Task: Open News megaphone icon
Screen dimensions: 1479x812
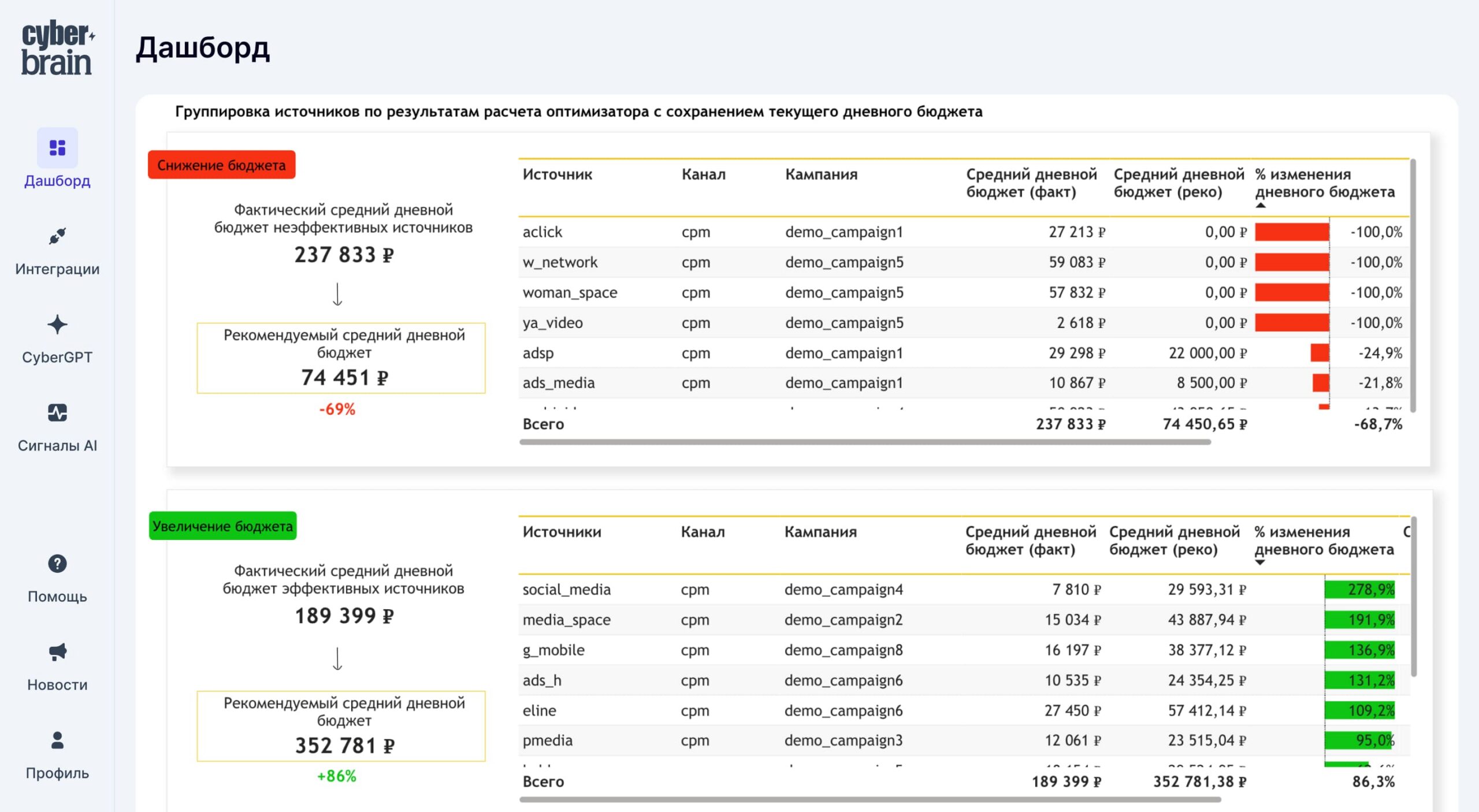Action: pyautogui.click(x=57, y=652)
